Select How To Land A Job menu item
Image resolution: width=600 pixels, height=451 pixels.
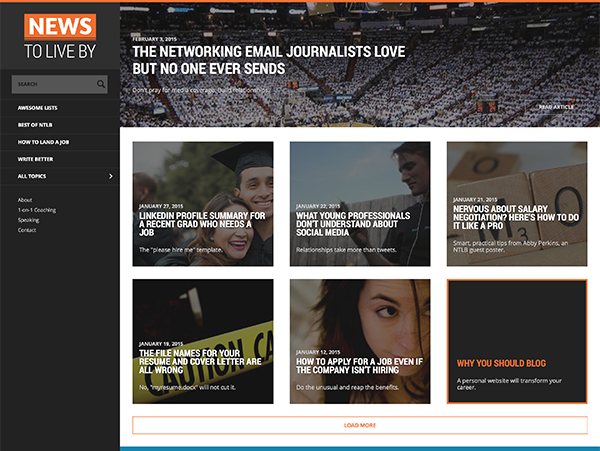(x=43, y=142)
